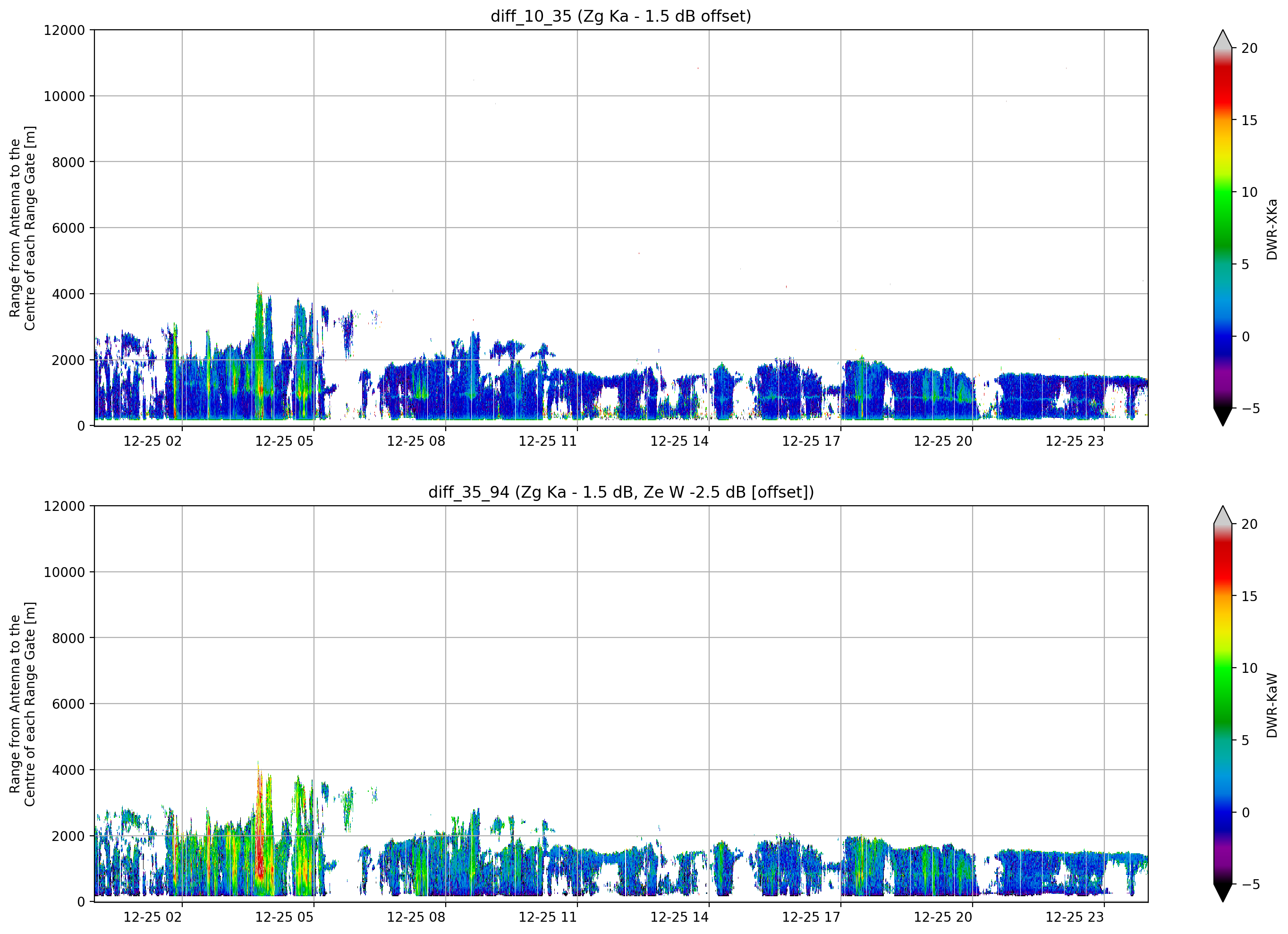Click the 12000 y-tick of diff_35_94 plot
The image size is (1288, 934).
(x=64, y=506)
